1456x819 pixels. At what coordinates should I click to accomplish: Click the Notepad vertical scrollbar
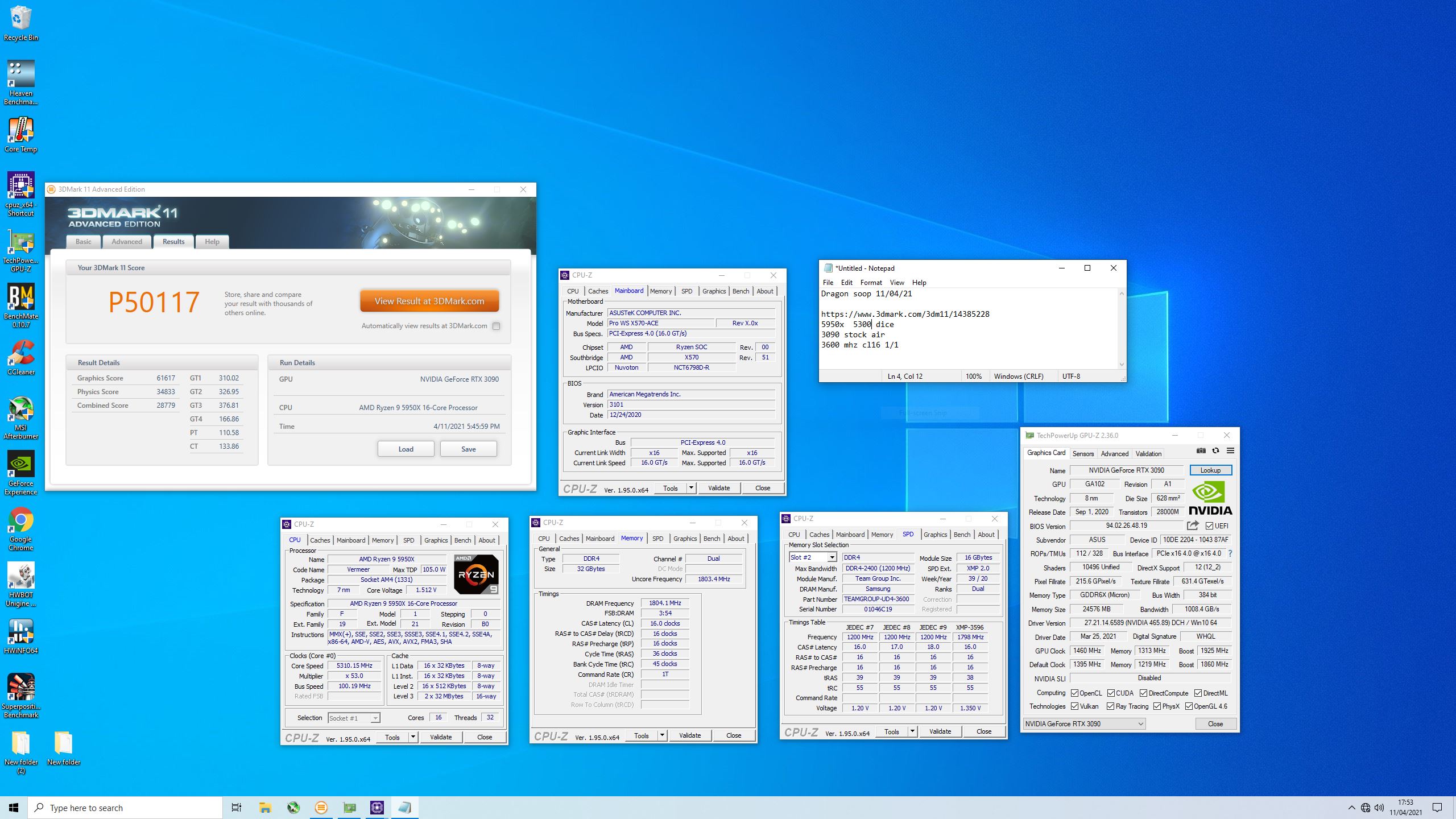coord(1122,329)
